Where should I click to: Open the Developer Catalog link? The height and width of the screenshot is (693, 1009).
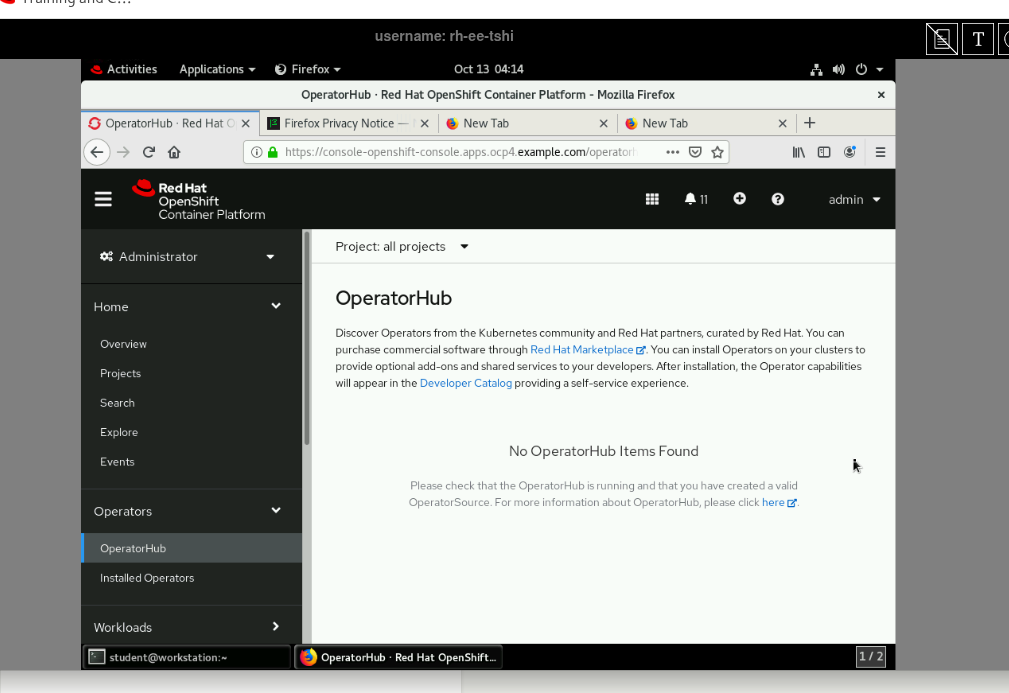tap(466, 383)
